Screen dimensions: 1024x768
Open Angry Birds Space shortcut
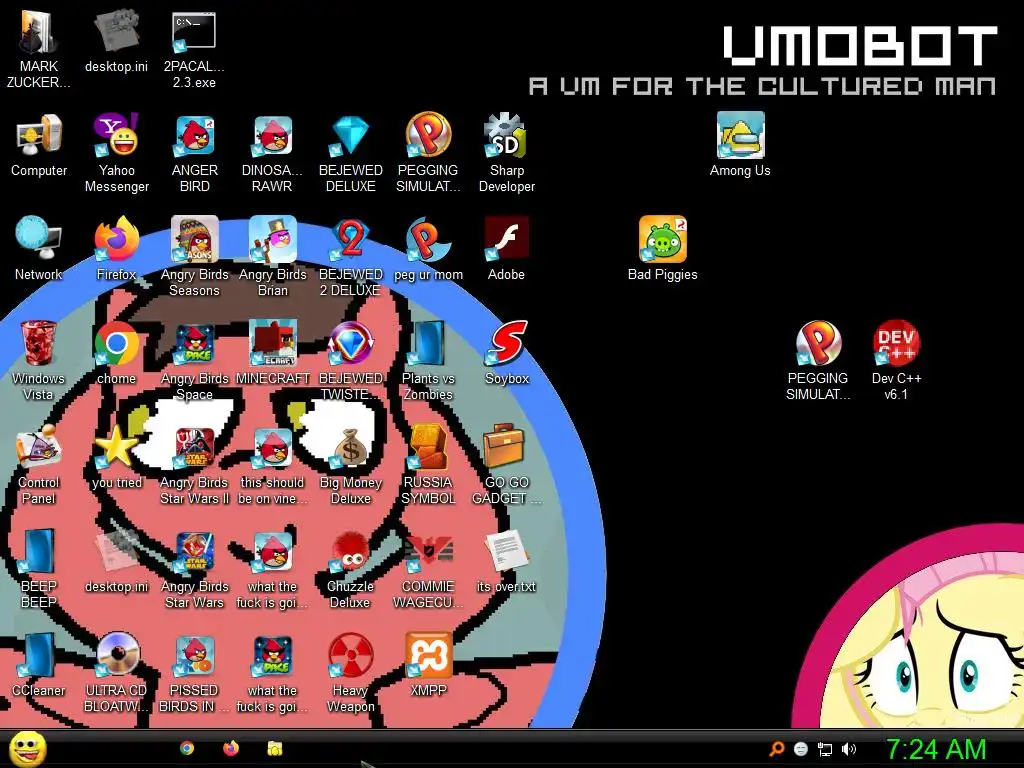(x=195, y=343)
